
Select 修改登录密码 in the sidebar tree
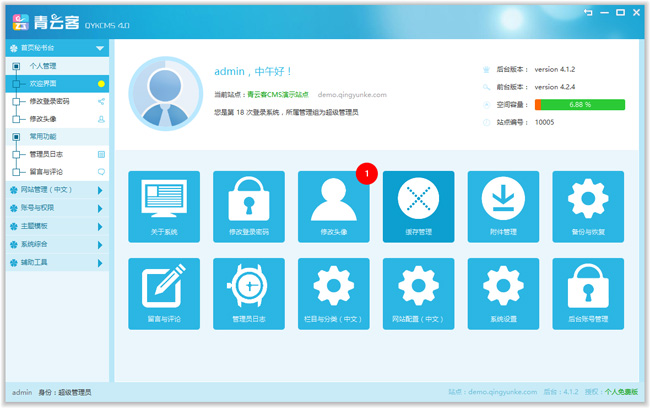(x=57, y=101)
